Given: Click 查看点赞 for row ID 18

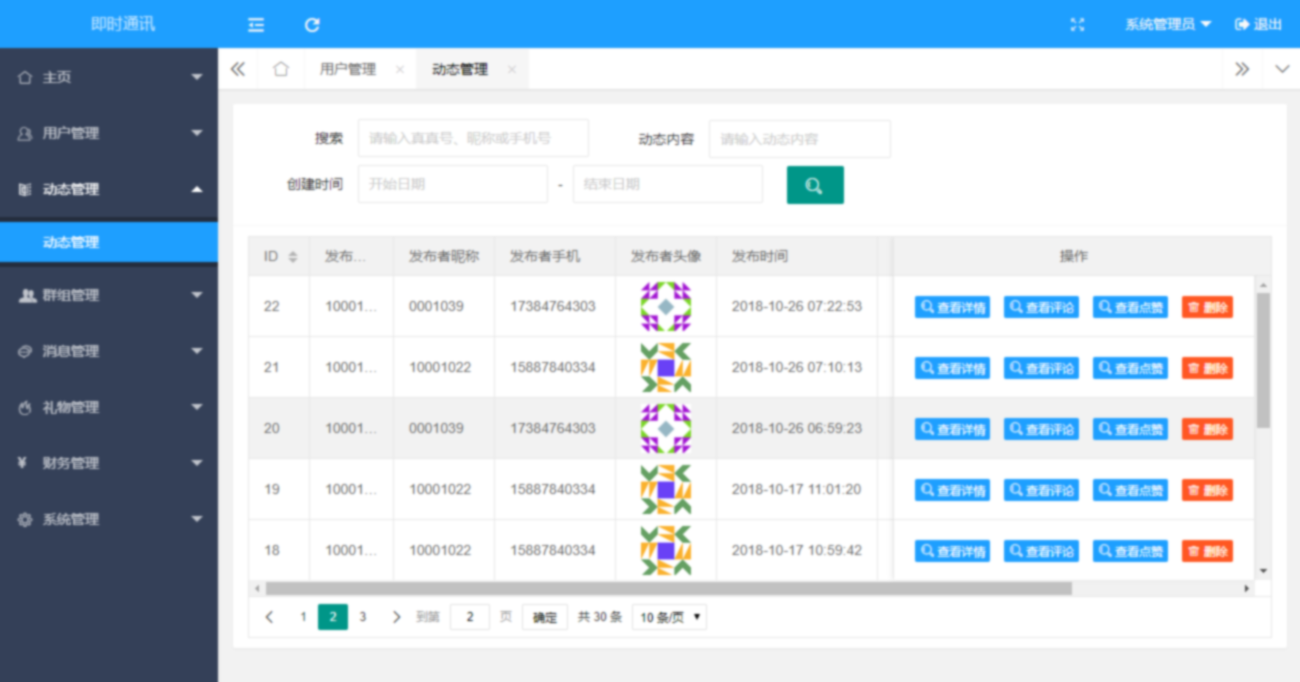Looking at the screenshot, I should 1130,551.
